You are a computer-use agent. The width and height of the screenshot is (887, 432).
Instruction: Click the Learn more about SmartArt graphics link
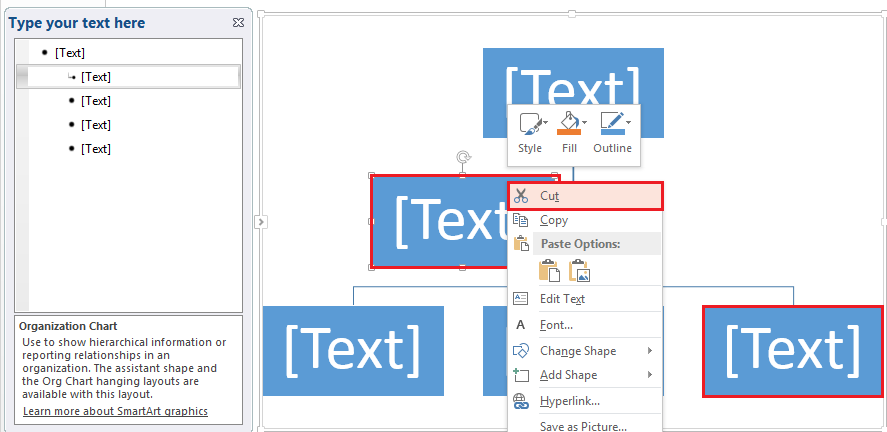[115, 411]
